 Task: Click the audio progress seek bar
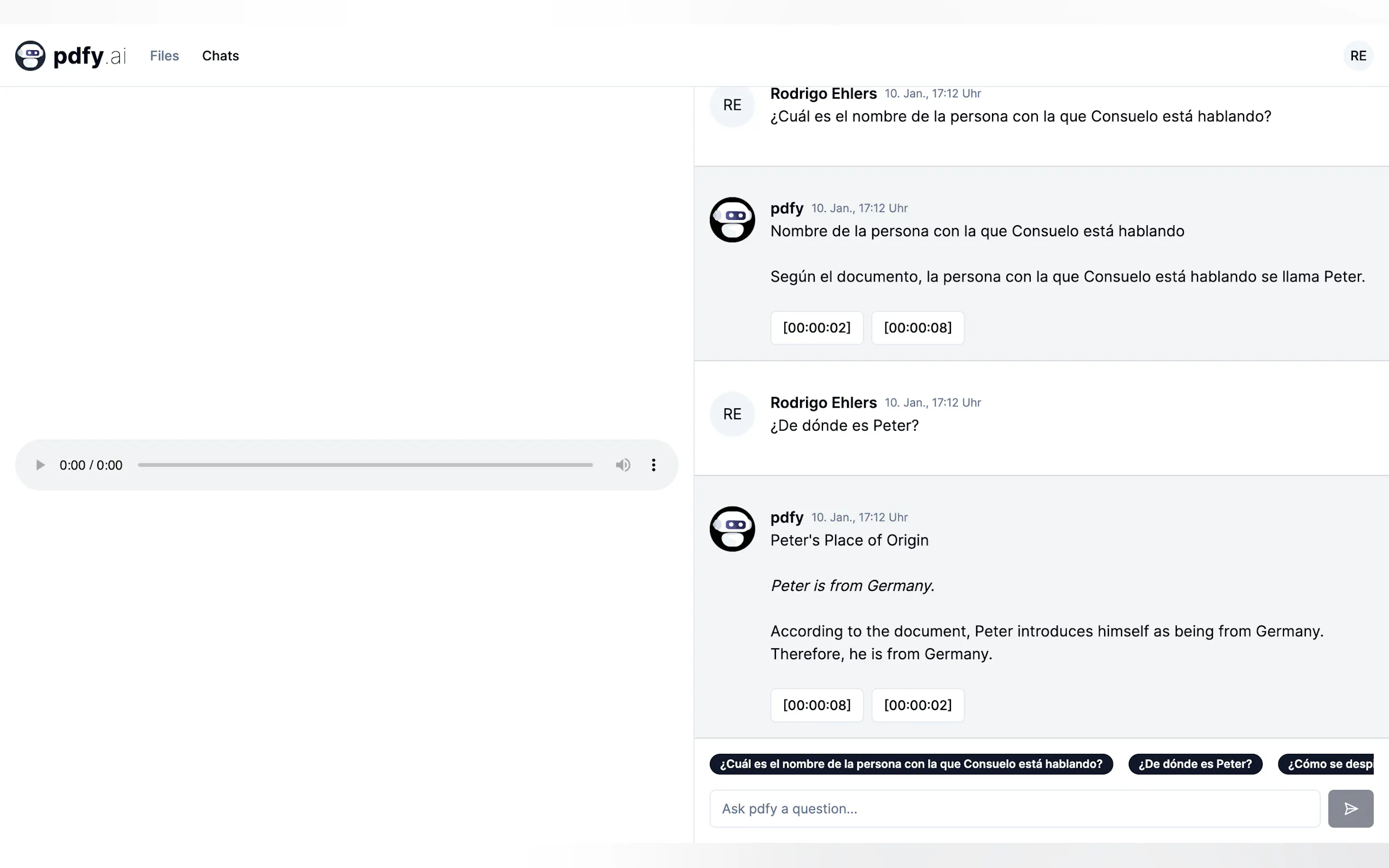coord(365,465)
